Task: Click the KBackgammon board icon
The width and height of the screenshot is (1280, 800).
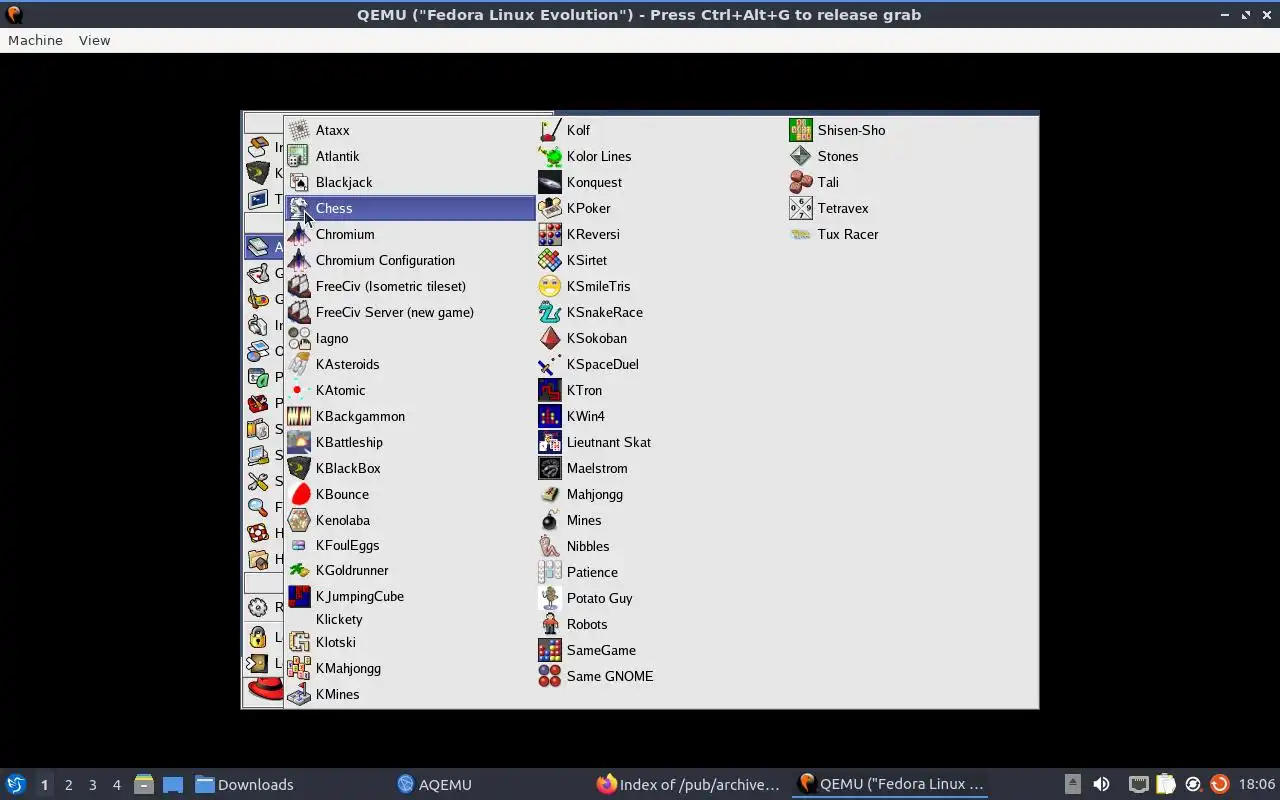Action: [x=298, y=416]
